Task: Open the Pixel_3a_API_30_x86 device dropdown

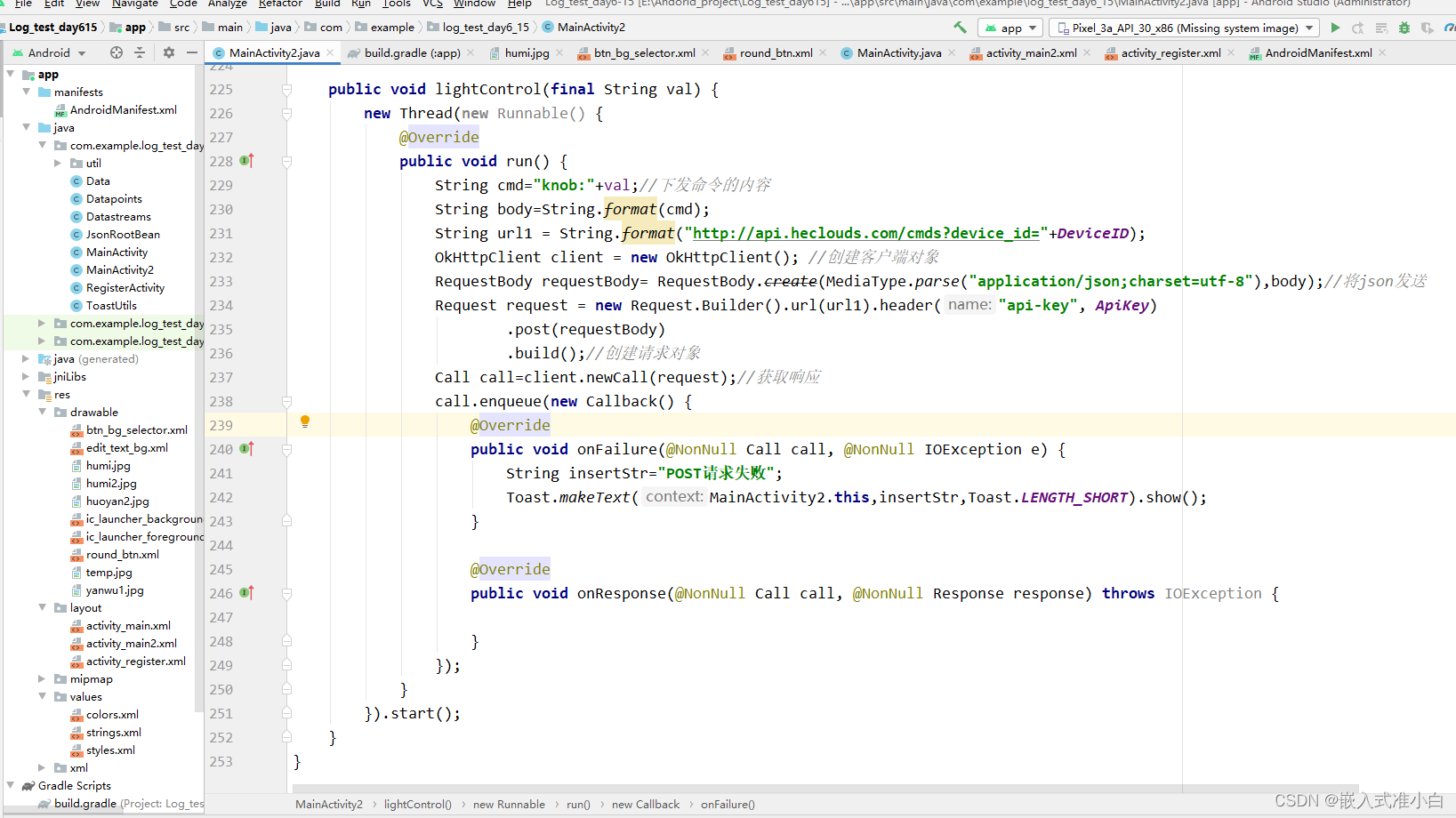Action: [x=1183, y=28]
